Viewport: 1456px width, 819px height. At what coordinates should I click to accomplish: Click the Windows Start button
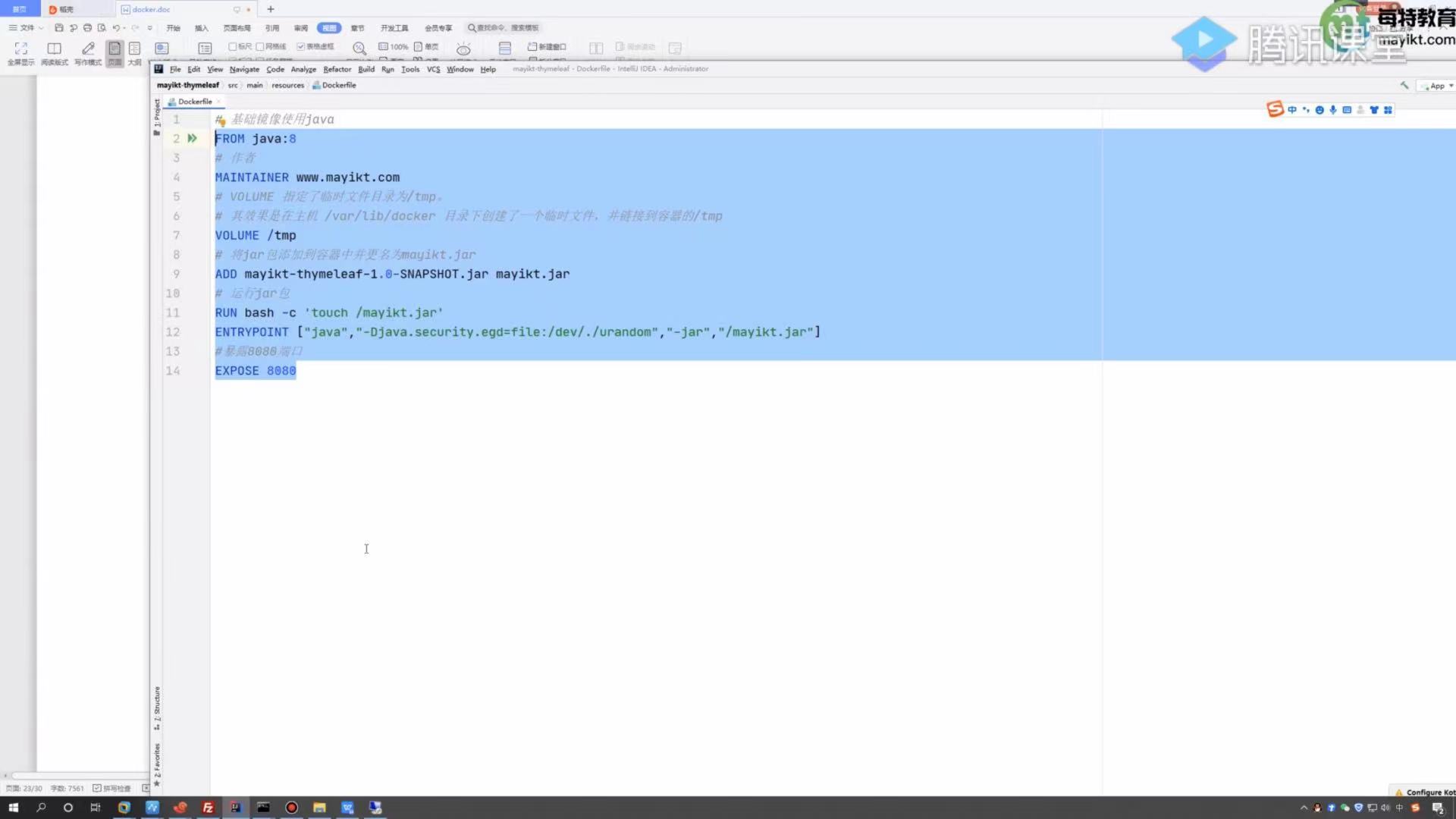pos(13,808)
